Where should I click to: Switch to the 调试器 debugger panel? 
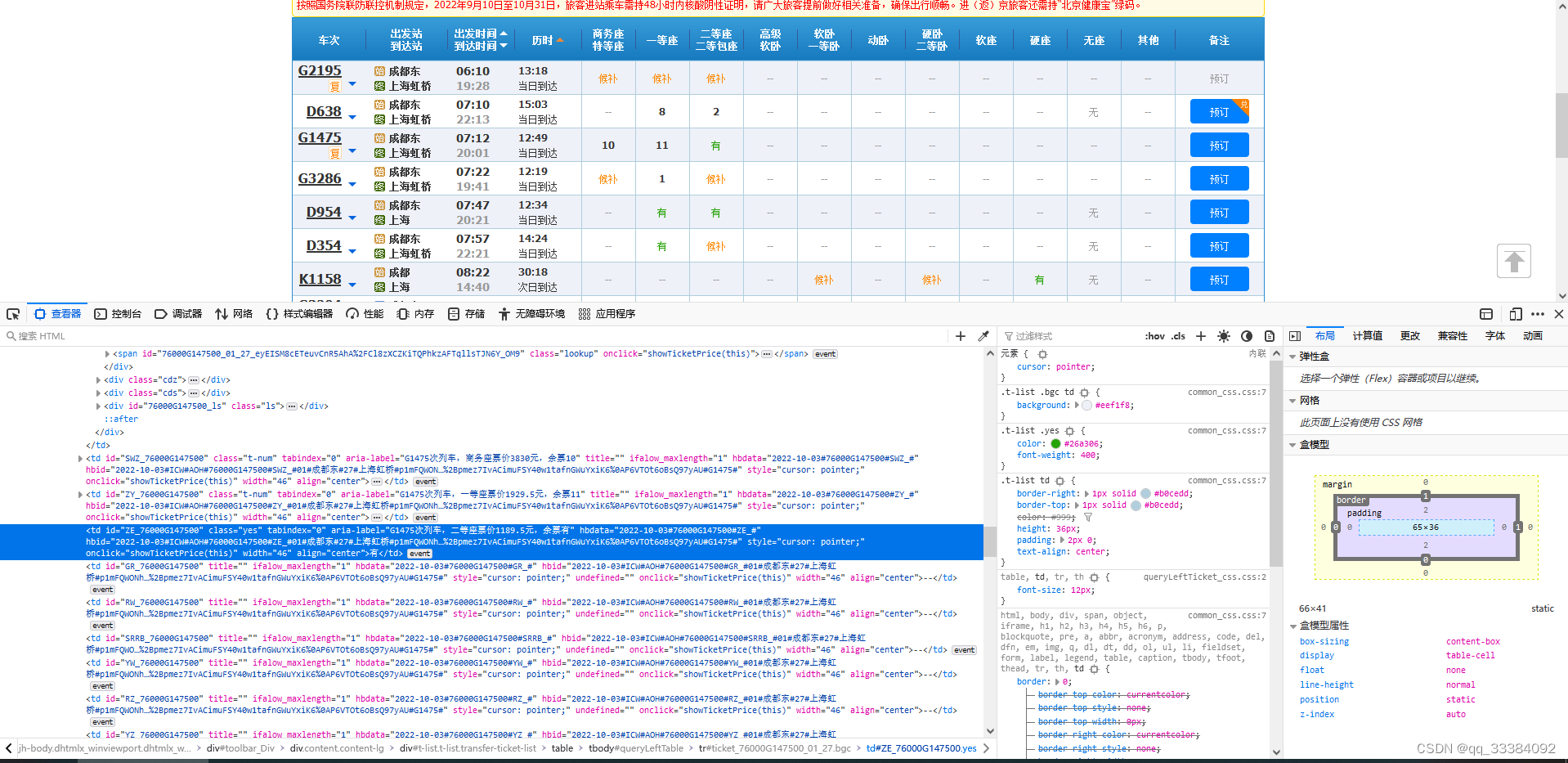(x=178, y=314)
